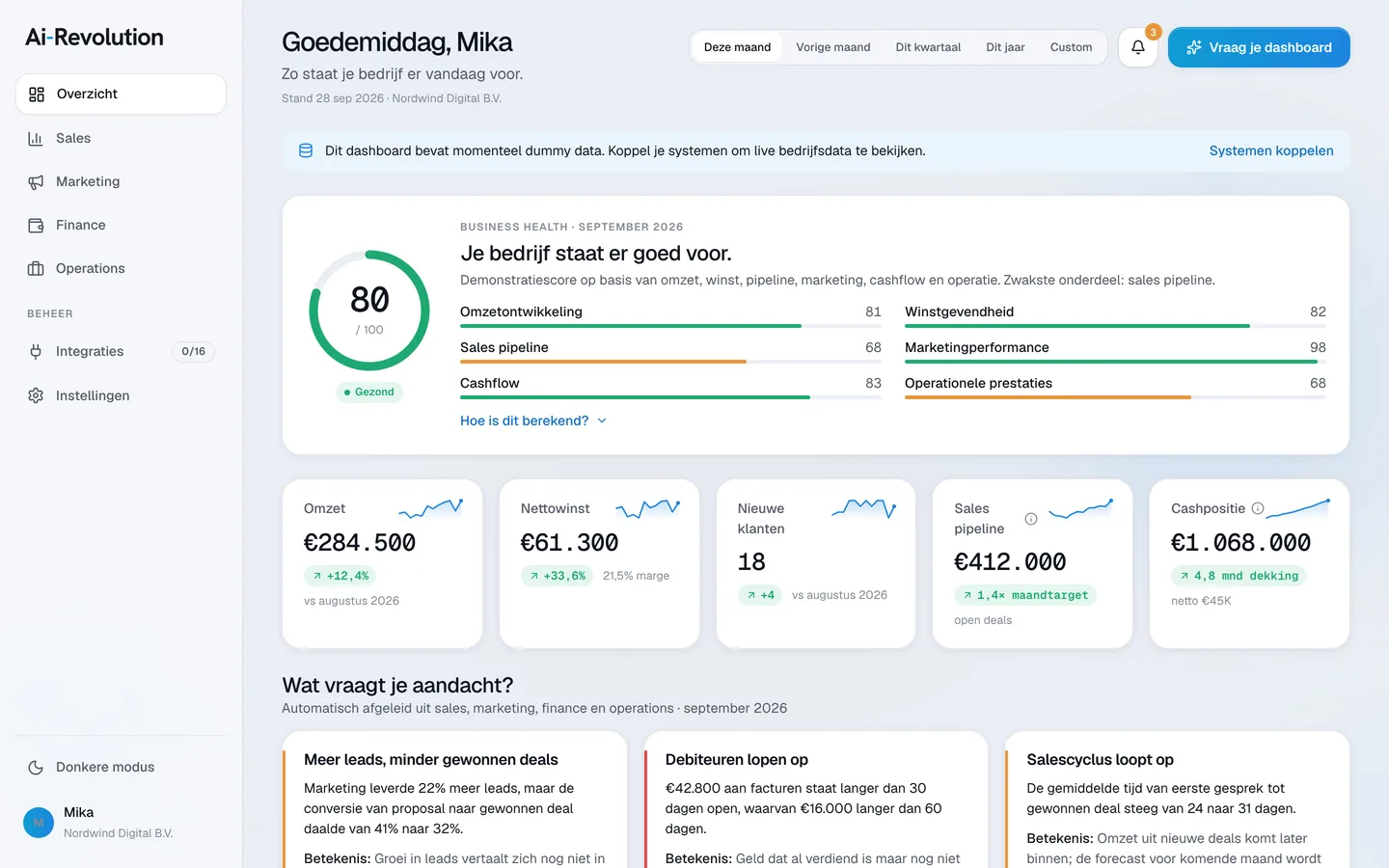Click the Sales pipeline orange score bar
This screenshot has width=1389, height=868.
click(670, 362)
